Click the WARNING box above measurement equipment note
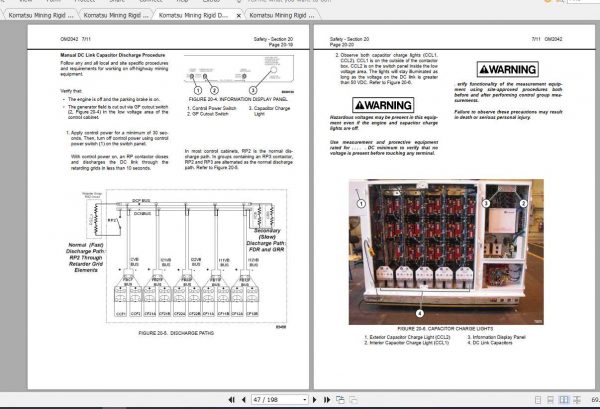The image size is (600, 409). coord(507,69)
